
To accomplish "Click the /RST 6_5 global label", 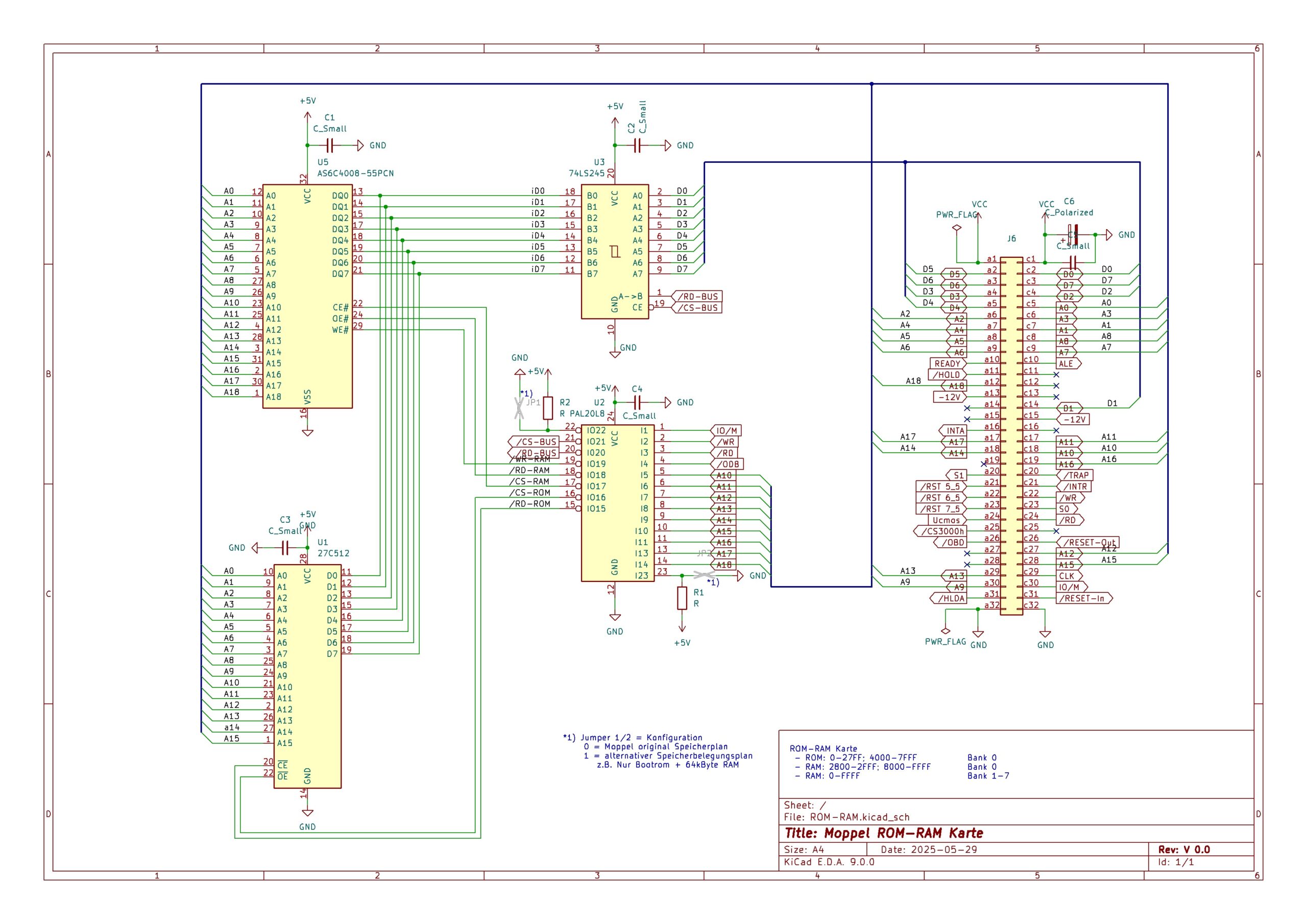I will pyautogui.click(x=941, y=498).
